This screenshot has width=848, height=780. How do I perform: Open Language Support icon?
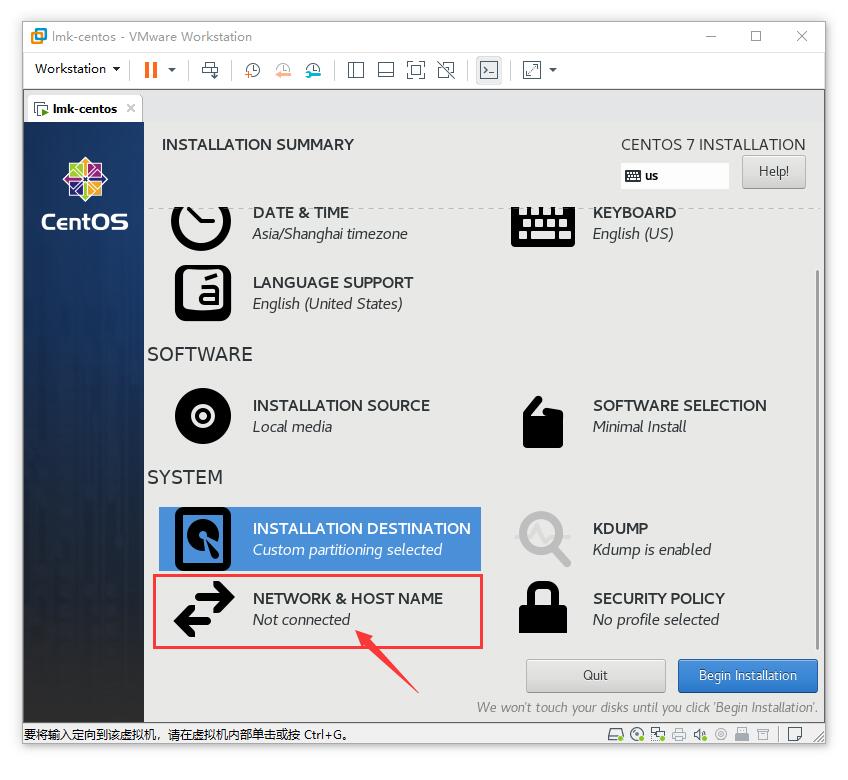pyautogui.click(x=203, y=293)
